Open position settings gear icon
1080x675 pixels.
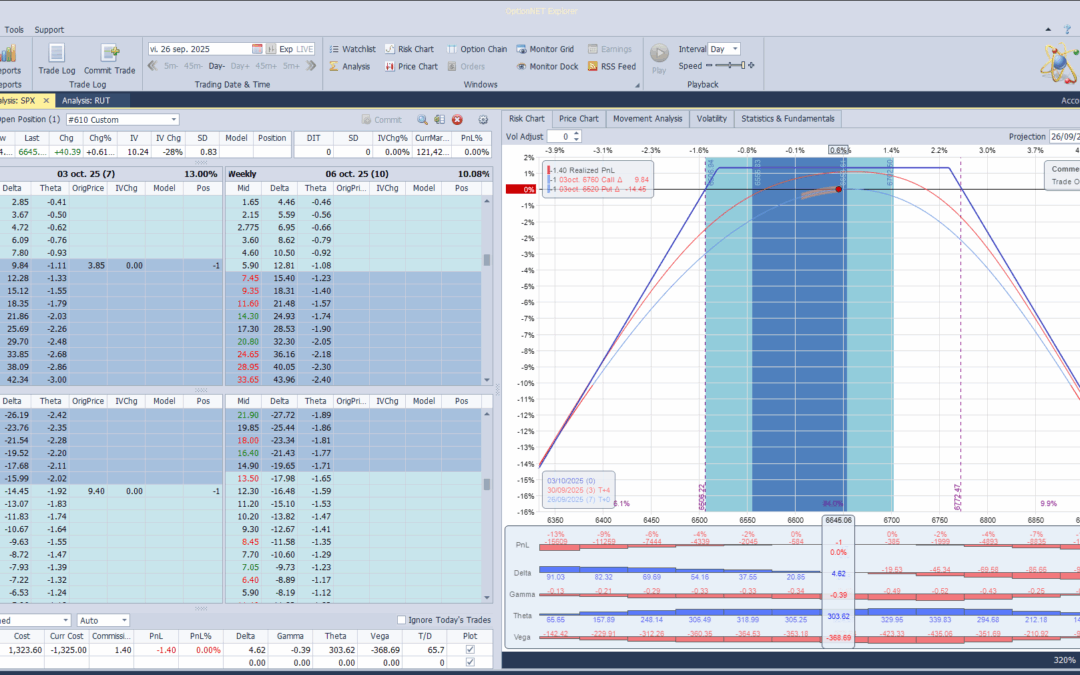pos(483,120)
